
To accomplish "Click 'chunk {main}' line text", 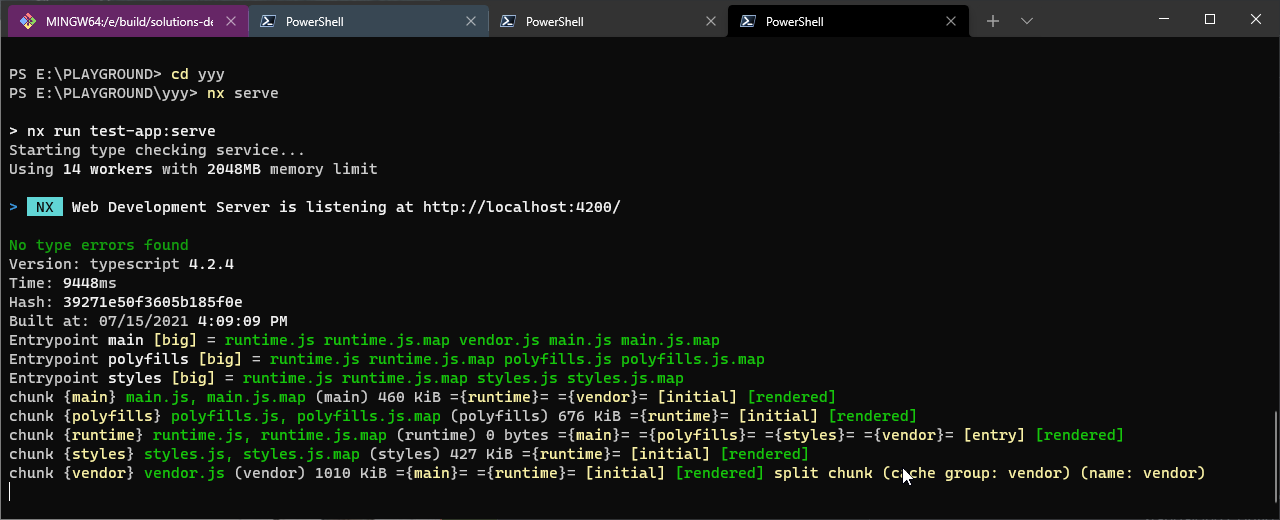I will 422,397.
